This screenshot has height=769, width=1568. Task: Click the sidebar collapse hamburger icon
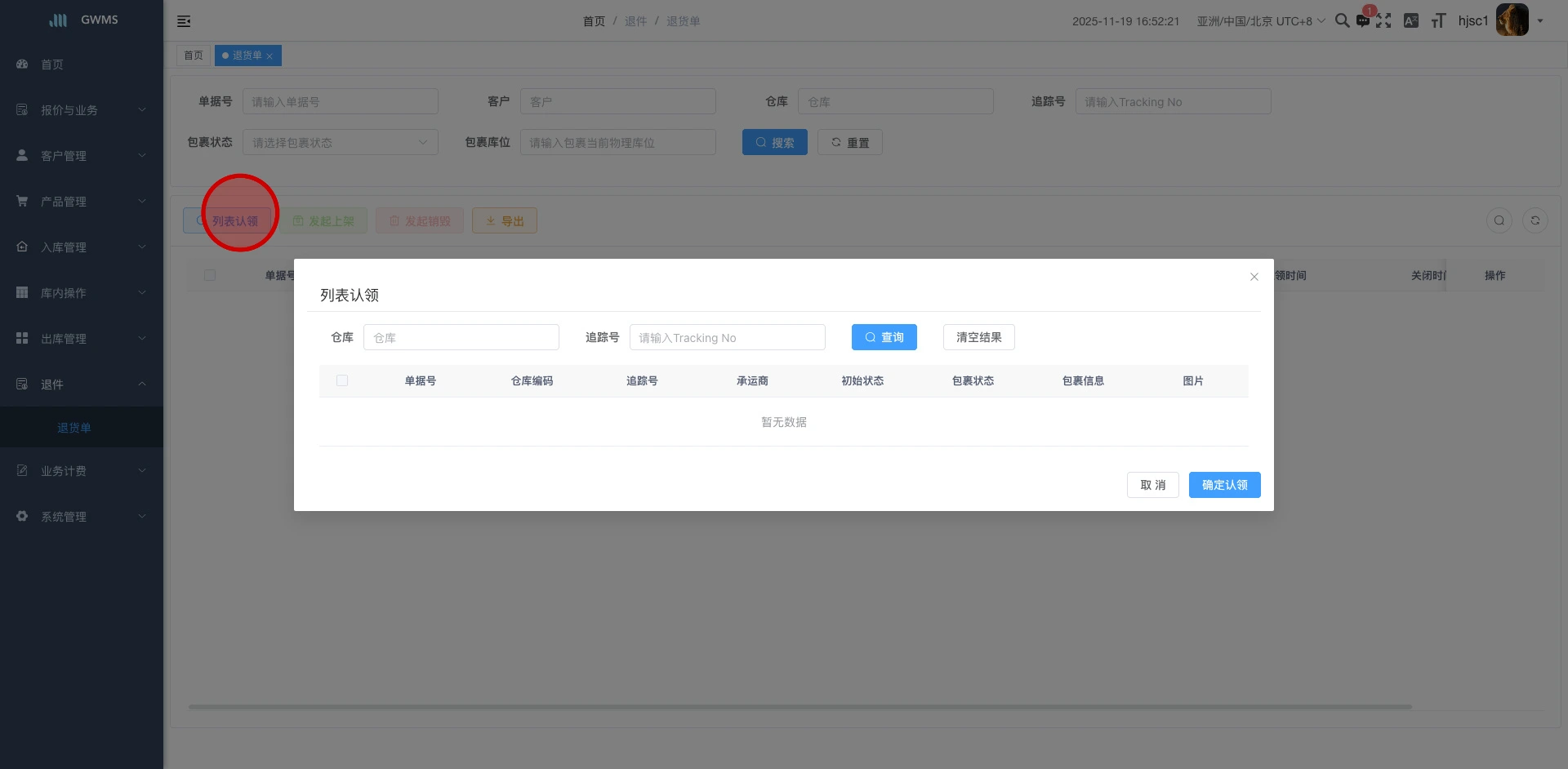click(184, 21)
